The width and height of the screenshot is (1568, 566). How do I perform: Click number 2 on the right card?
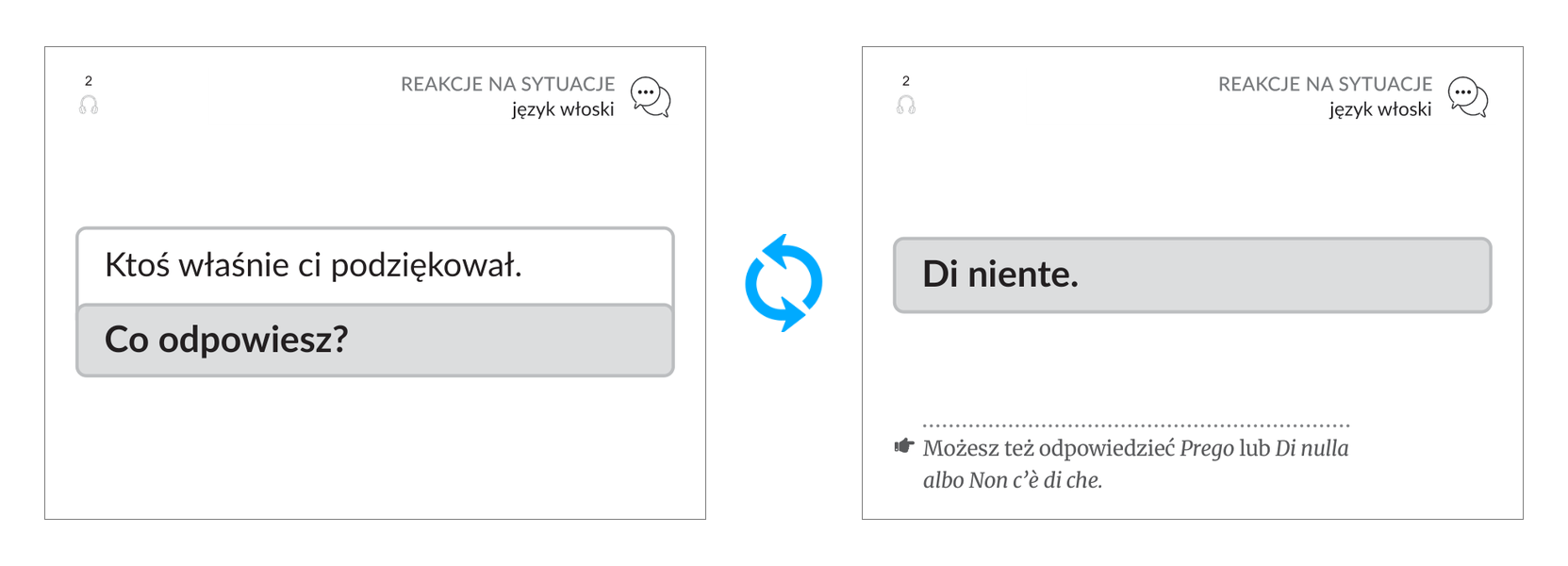pos(906,81)
